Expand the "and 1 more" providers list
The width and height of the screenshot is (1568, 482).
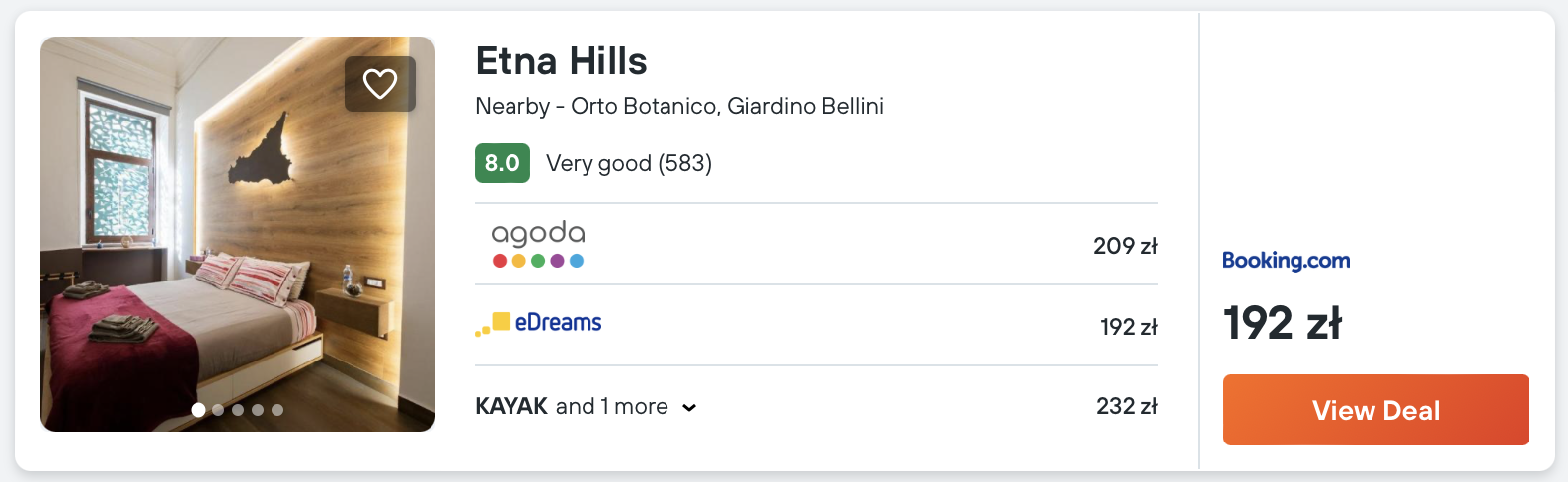[x=611, y=406]
